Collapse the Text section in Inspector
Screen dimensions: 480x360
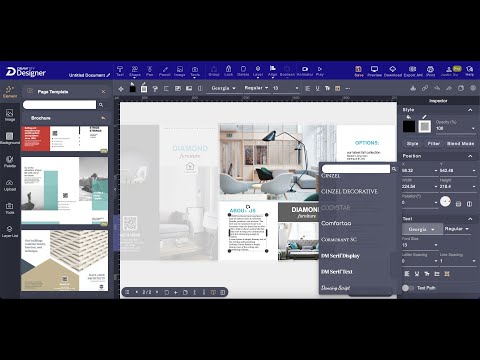pyautogui.click(x=470, y=219)
